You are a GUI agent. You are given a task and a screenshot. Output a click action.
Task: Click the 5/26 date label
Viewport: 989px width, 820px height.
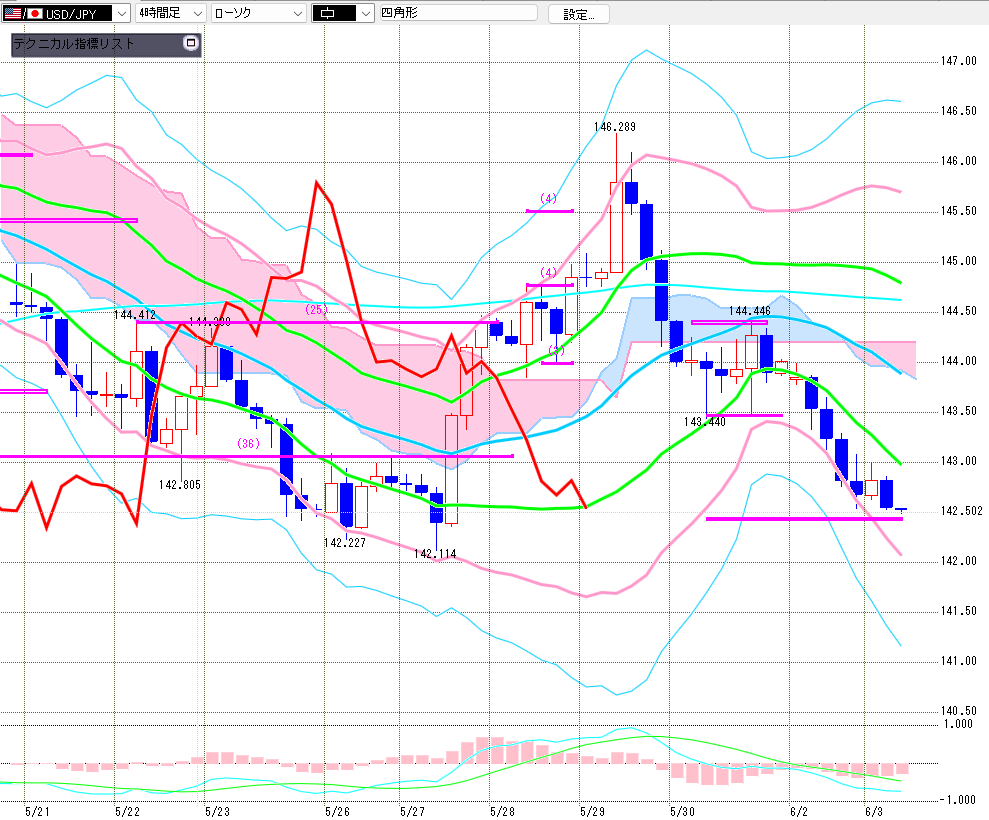(x=337, y=811)
